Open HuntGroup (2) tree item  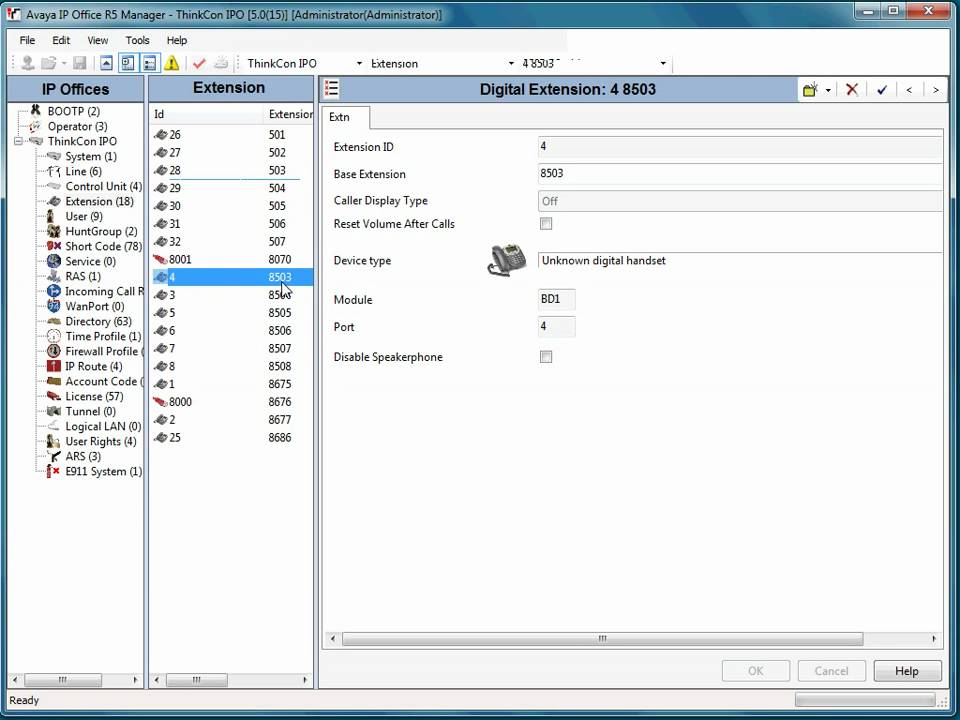101,231
